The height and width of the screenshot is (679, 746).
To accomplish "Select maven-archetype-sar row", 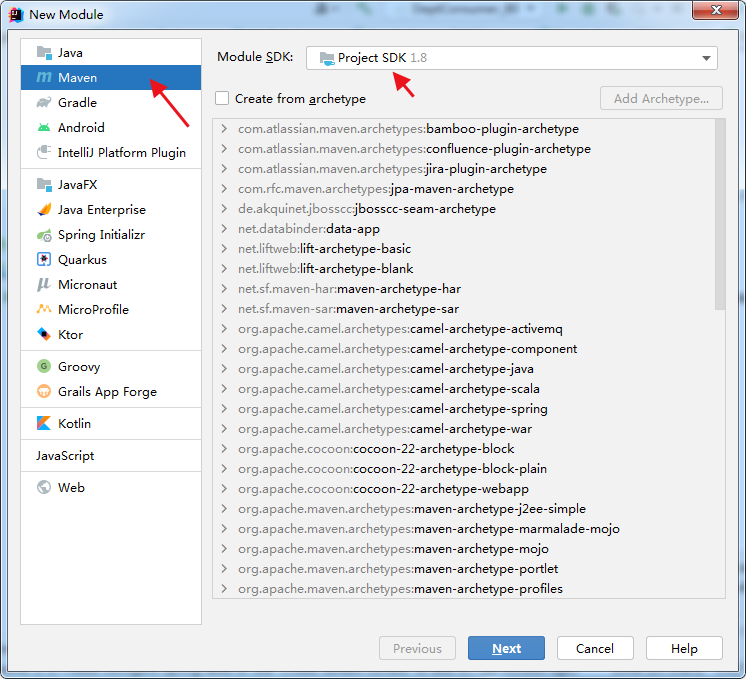I will [x=464, y=309].
